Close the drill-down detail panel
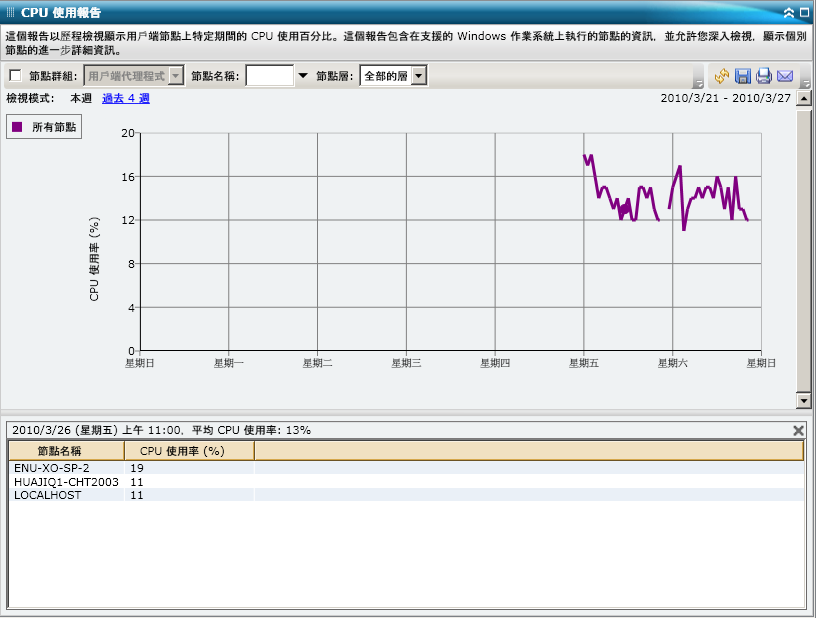This screenshot has width=816, height=618. coord(798,430)
